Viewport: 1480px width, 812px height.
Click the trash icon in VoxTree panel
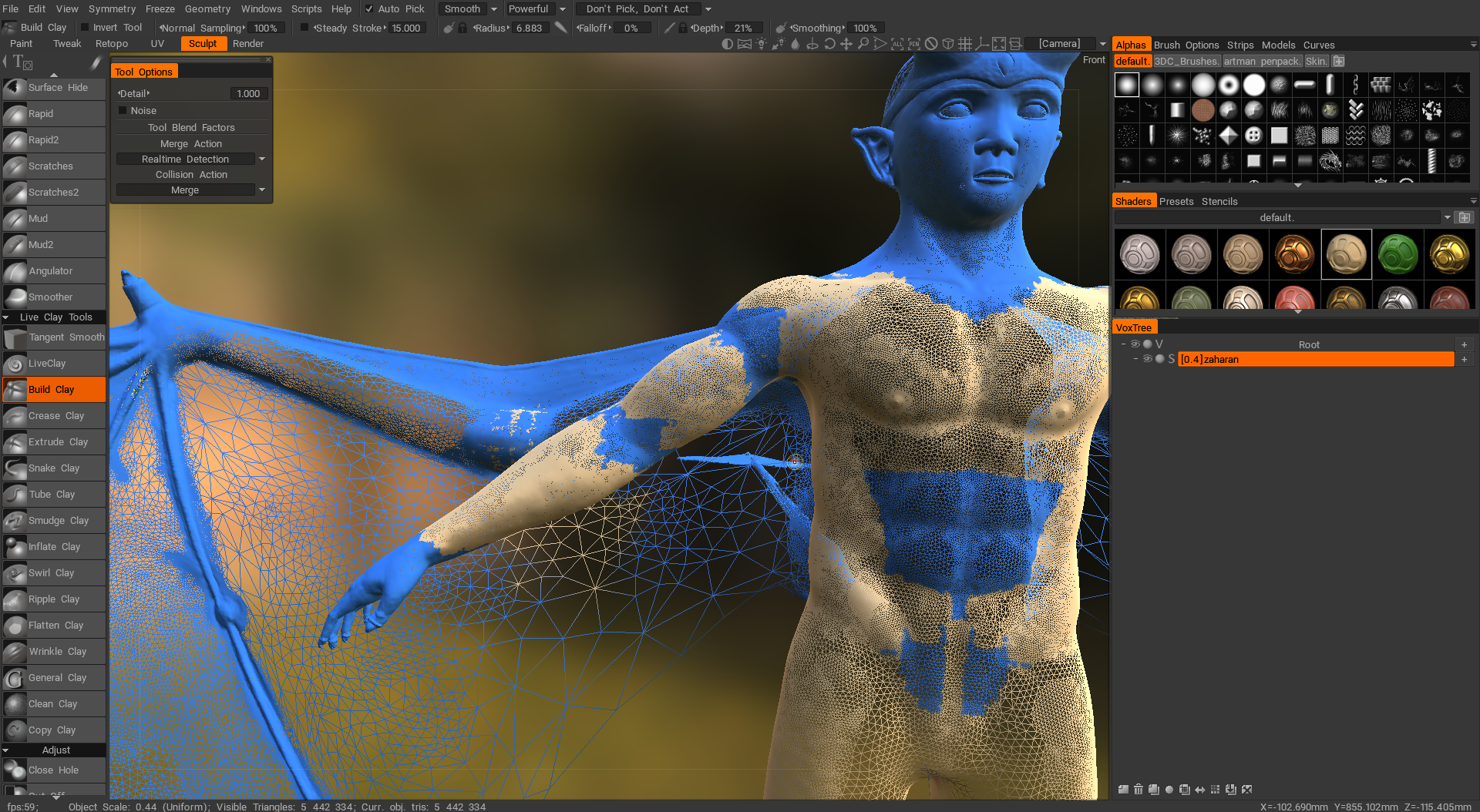point(1138,789)
